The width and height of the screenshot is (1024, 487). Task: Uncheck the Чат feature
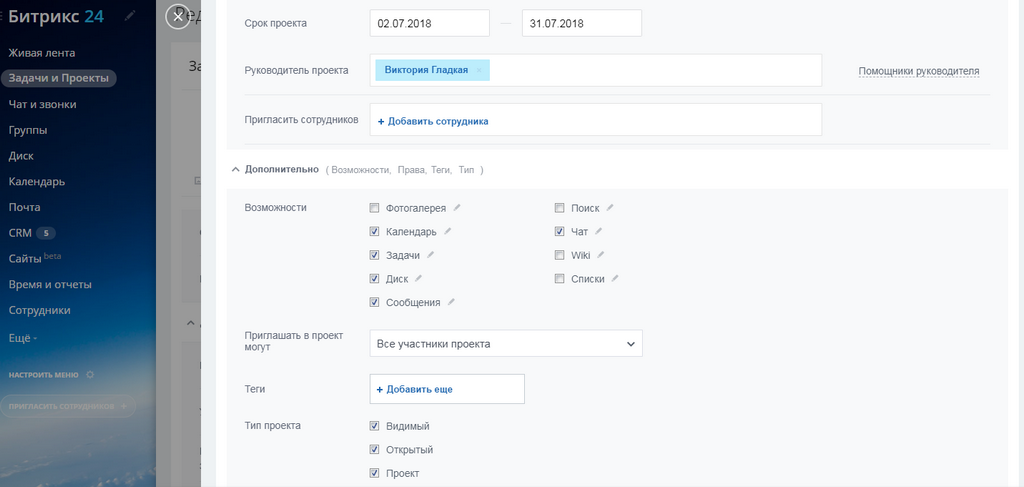click(x=559, y=231)
